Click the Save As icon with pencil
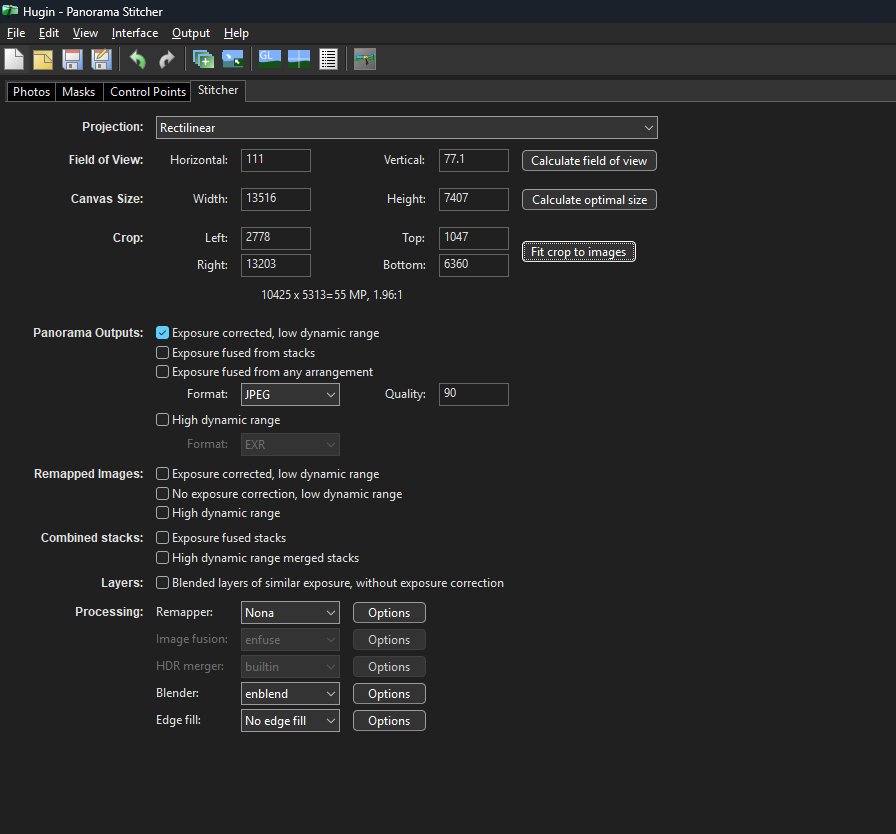This screenshot has height=834, width=896. coord(101,59)
